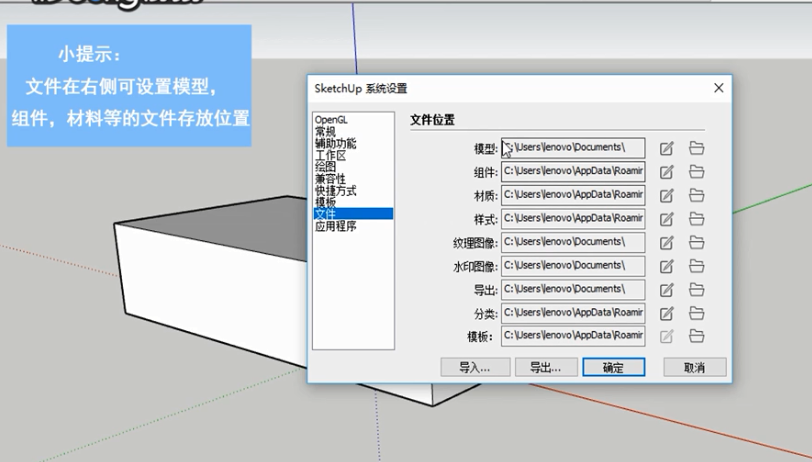The width and height of the screenshot is (812, 462).
Task: Click the 分类 path input field
Action: (x=573, y=313)
